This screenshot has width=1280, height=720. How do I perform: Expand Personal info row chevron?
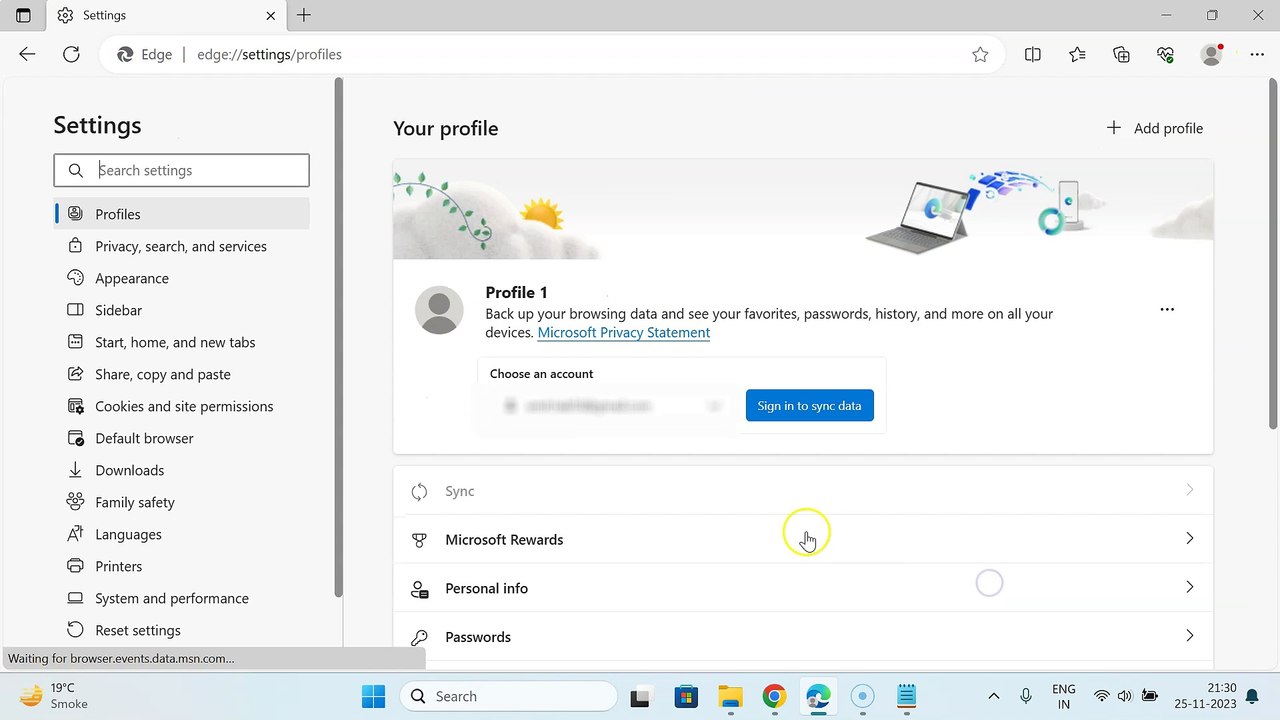click(x=1189, y=587)
